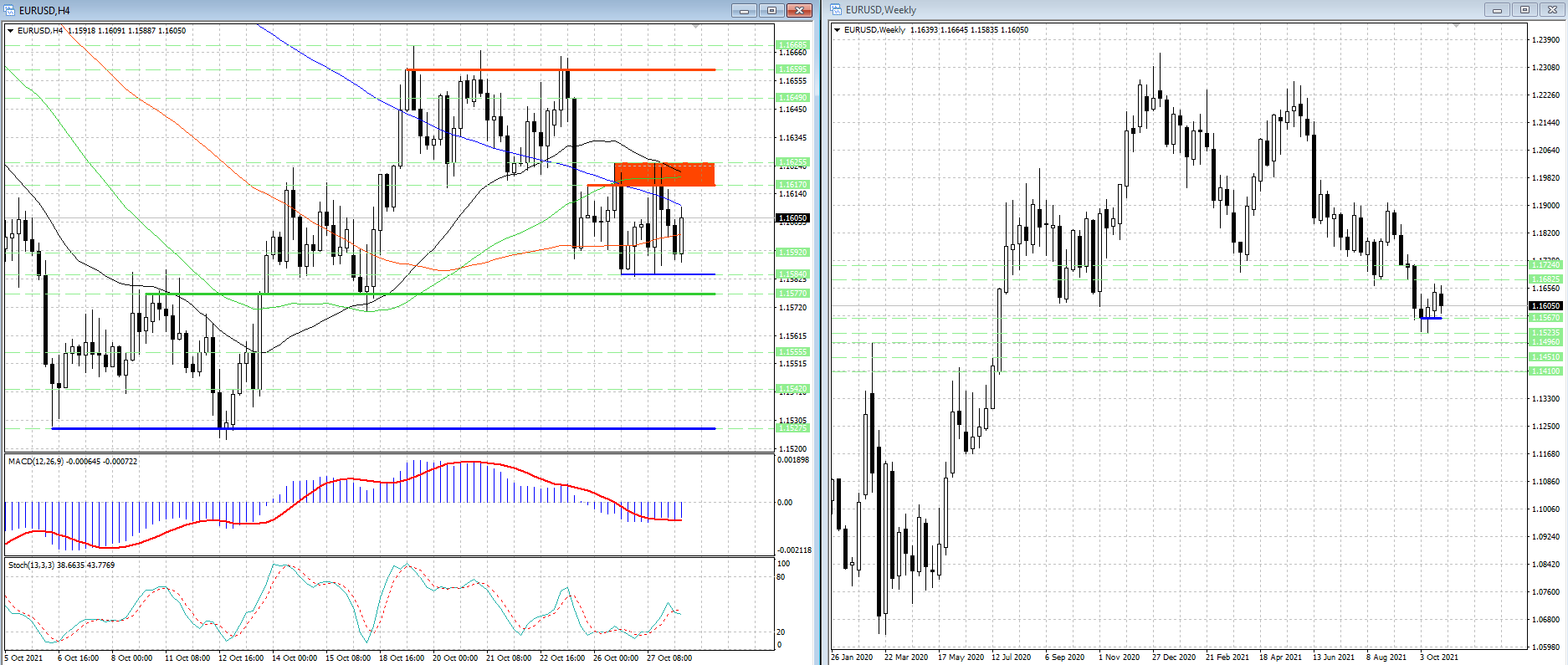Click the green 1.16825 label on Weekly
The width and height of the screenshot is (1568, 665).
(1545, 279)
